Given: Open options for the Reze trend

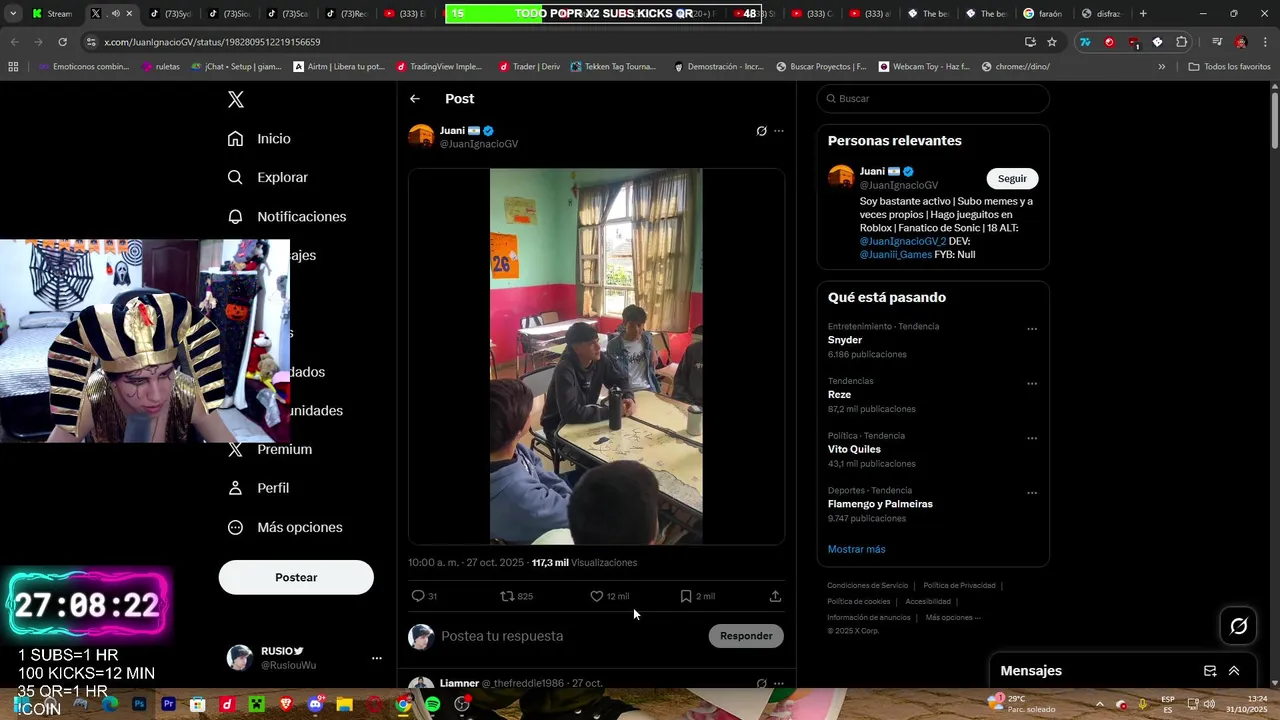Looking at the screenshot, I should 1032,384.
